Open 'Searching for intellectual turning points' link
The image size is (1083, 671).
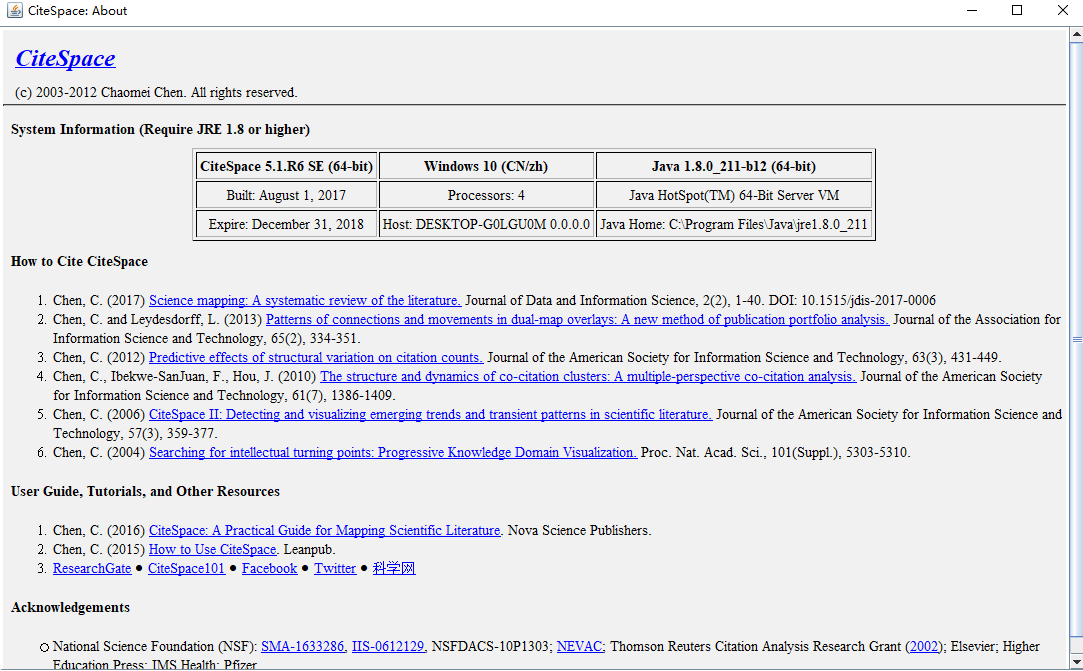[393, 453]
